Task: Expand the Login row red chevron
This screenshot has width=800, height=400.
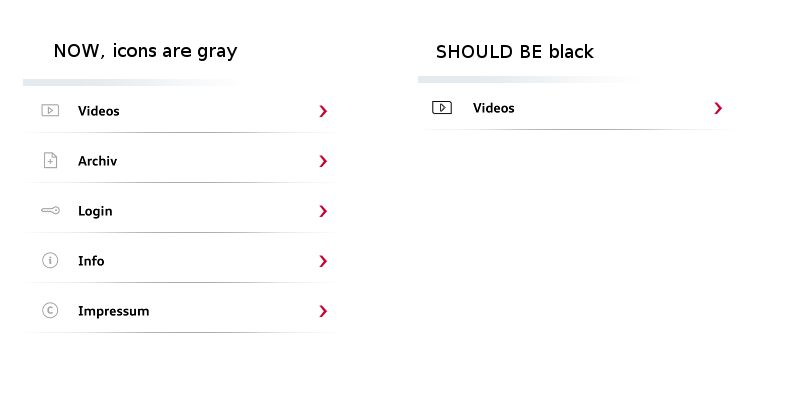Action: [x=323, y=211]
